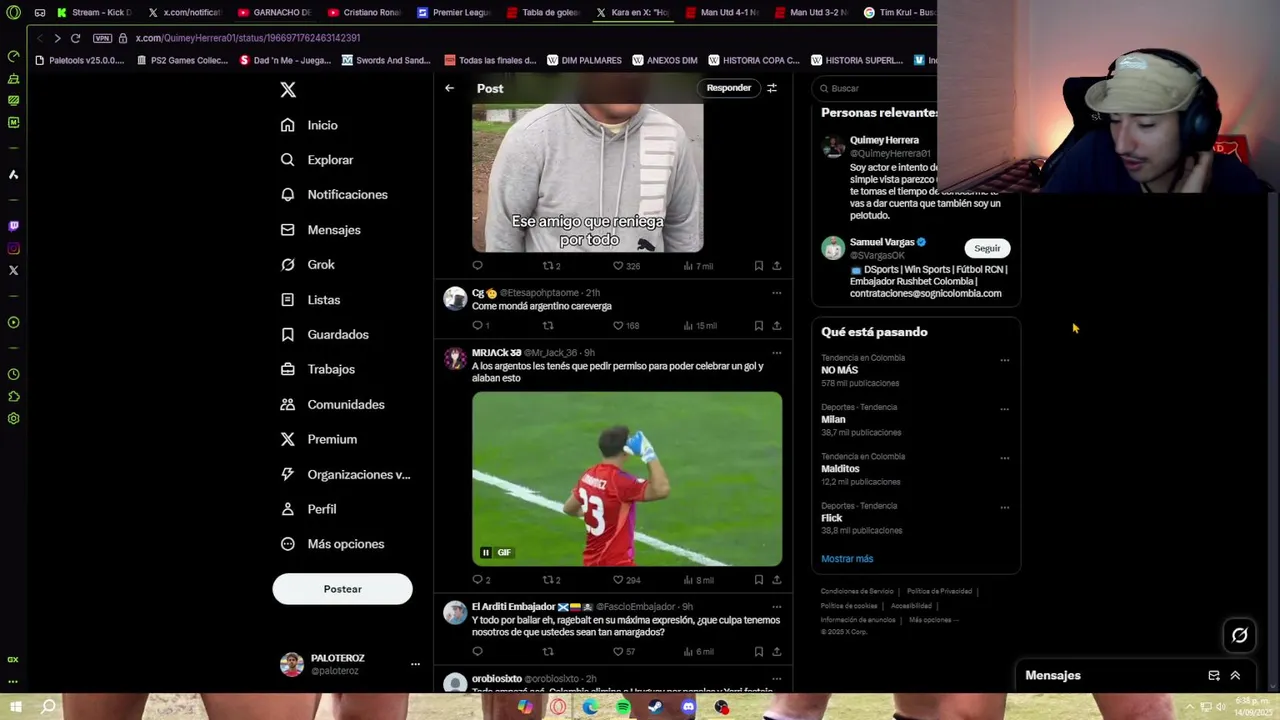This screenshot has height=720, width=1280.
Task: Click the Responder button
Action: click(729, 88)
